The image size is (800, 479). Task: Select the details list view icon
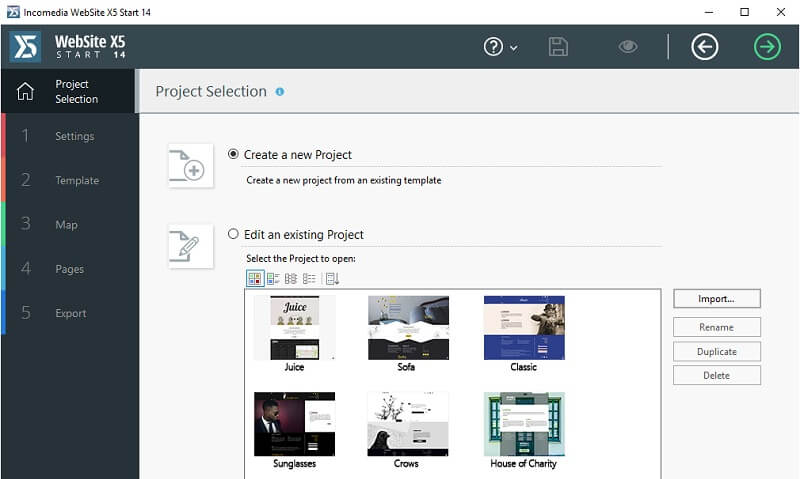pyautogui.click(x=309, y=279)
